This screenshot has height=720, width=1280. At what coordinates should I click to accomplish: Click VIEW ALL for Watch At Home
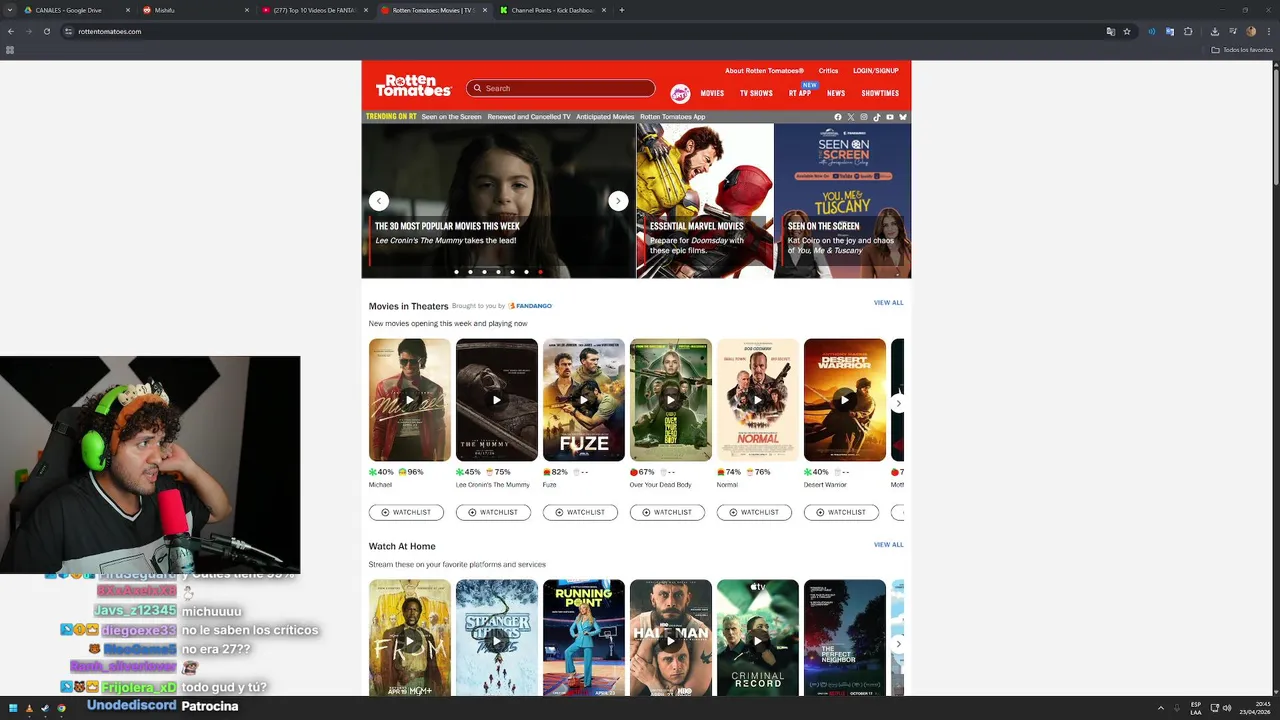coord(888,545)
